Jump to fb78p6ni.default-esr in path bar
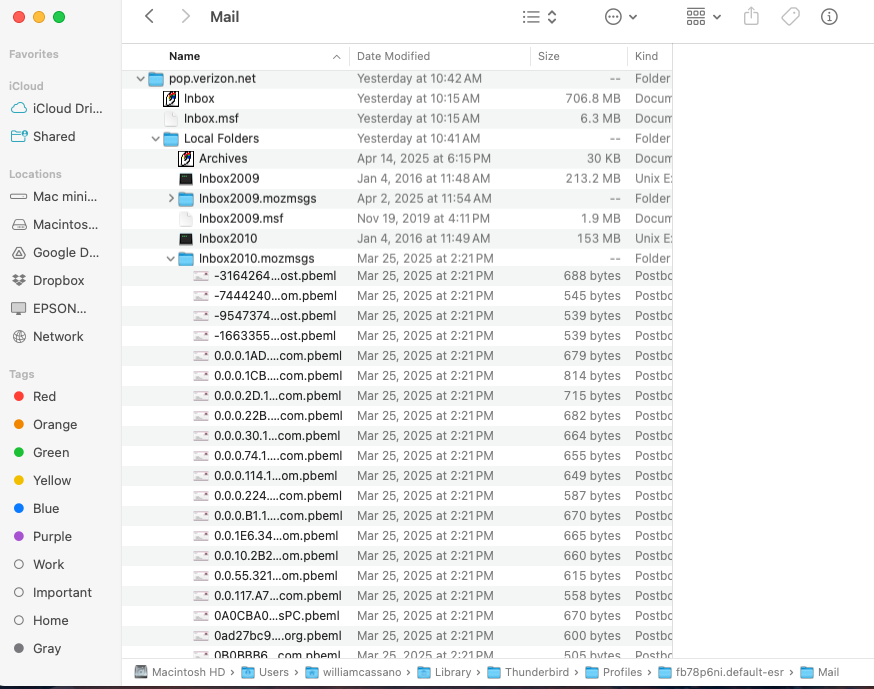 [x=721, y=672]
